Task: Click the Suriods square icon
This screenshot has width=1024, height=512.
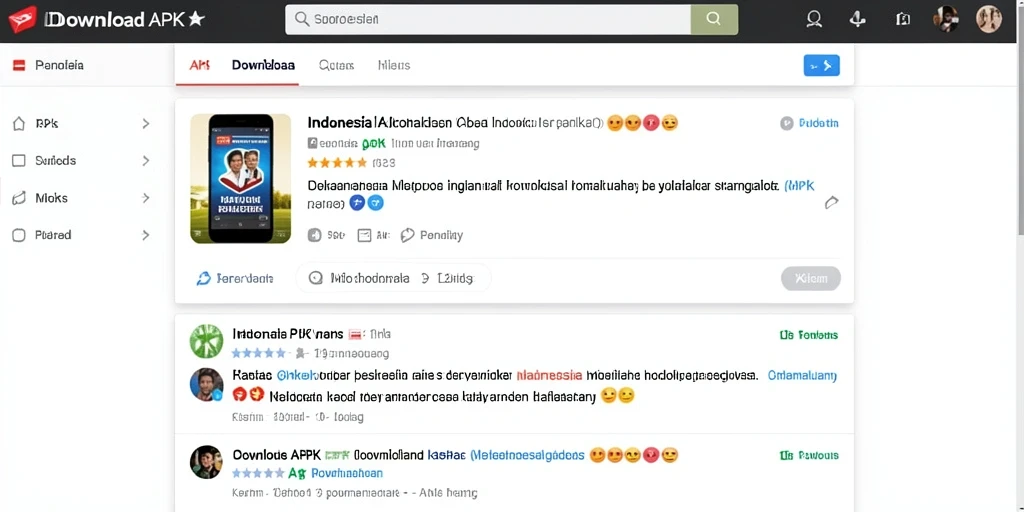Action: (x=19, y=161)
